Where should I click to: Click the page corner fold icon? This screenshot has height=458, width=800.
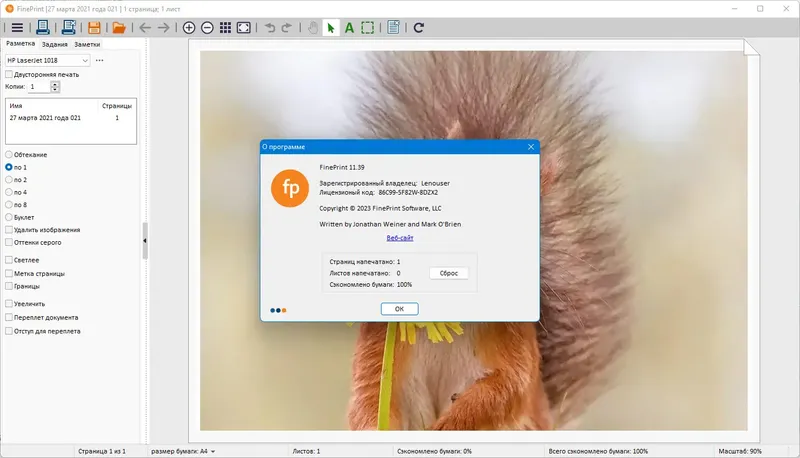751,47
